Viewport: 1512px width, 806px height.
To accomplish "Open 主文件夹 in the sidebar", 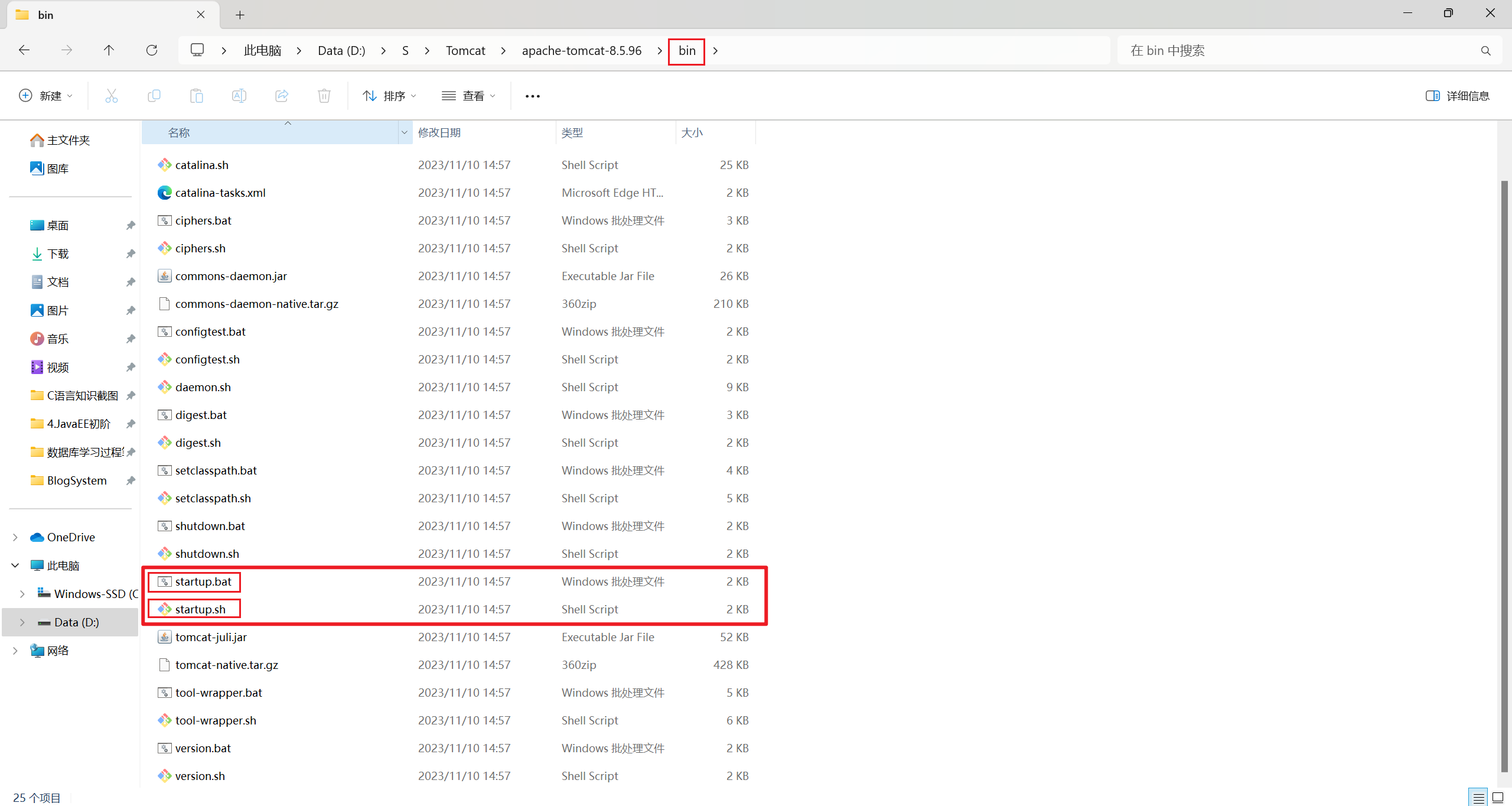I will pos(60,141).
